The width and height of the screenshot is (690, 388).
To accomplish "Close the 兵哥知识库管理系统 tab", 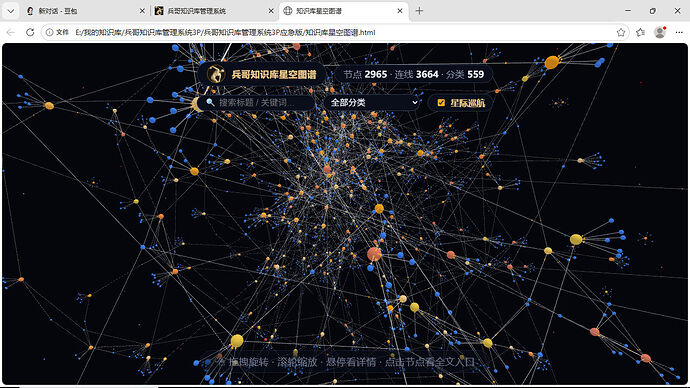I will [271, 11].
